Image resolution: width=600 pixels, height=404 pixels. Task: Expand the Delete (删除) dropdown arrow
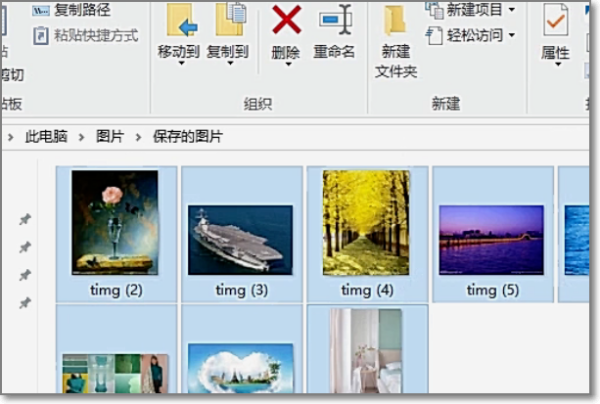click(x=288, y=64)
